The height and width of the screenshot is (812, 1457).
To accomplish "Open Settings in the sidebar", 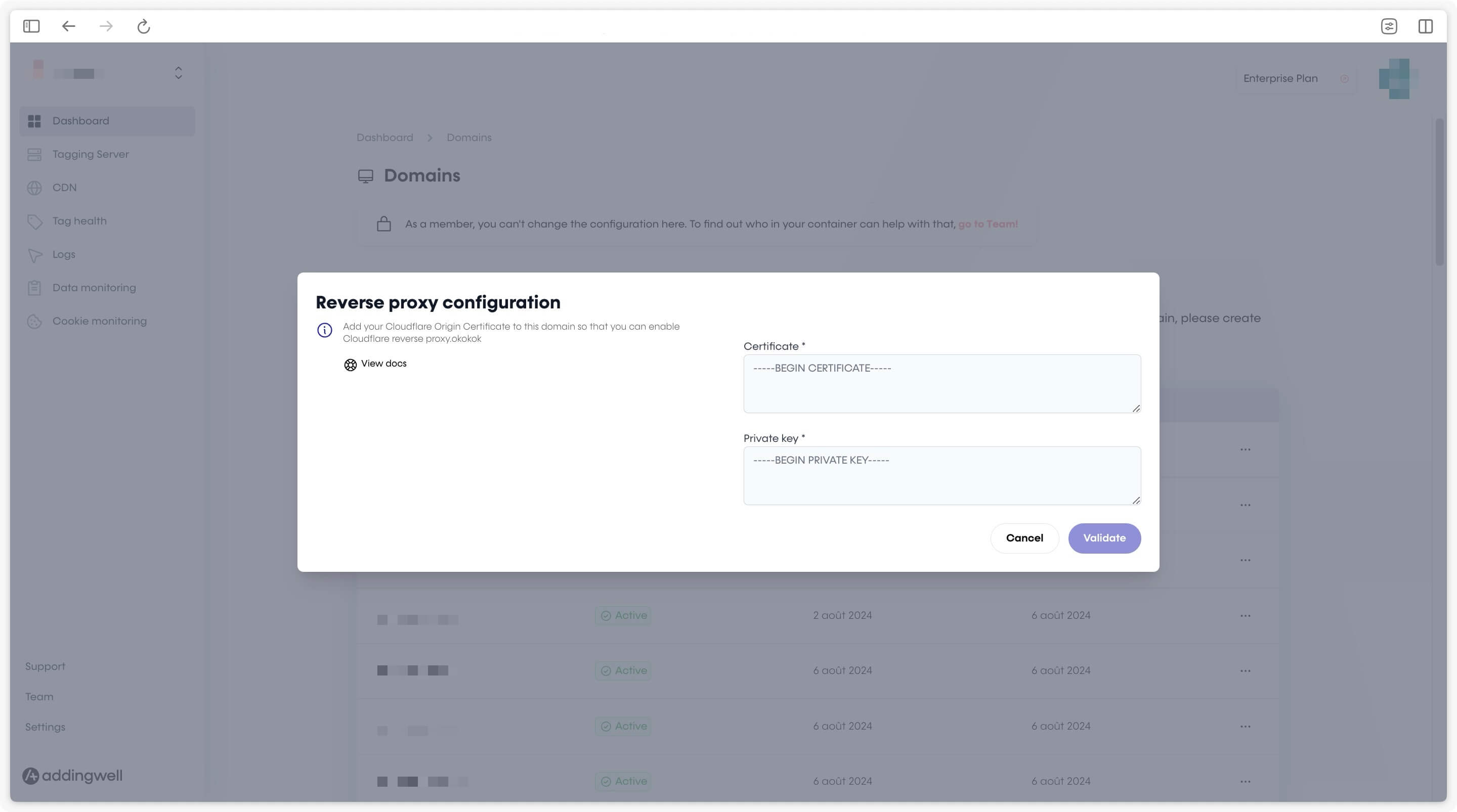I will pyautogui.click(x=45, y=727).
